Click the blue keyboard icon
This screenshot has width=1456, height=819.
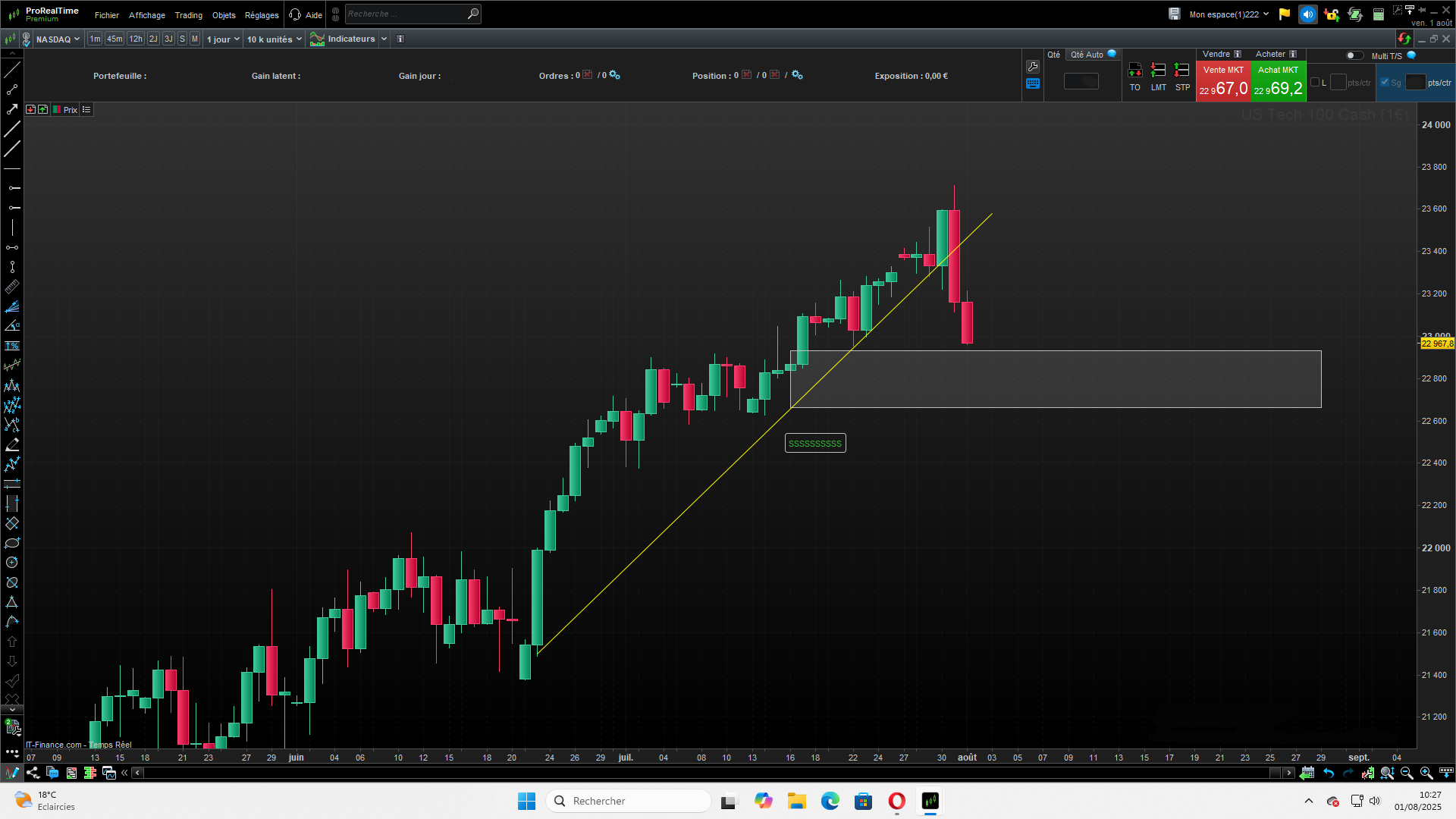pyautogui.click(x=1032, y=84)
